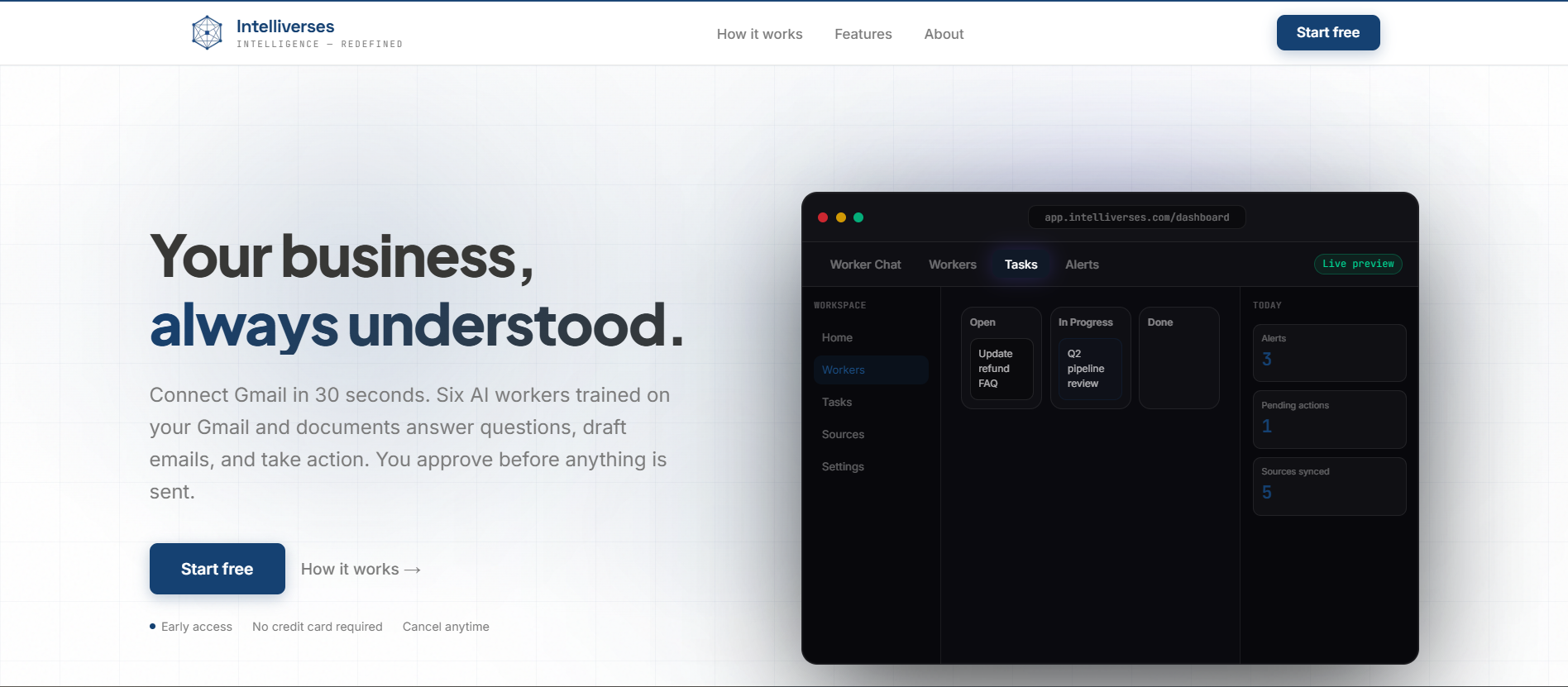Click the In Progress column header
The height and width of the screenshot is (687, 1568).
click(1086, 322)
